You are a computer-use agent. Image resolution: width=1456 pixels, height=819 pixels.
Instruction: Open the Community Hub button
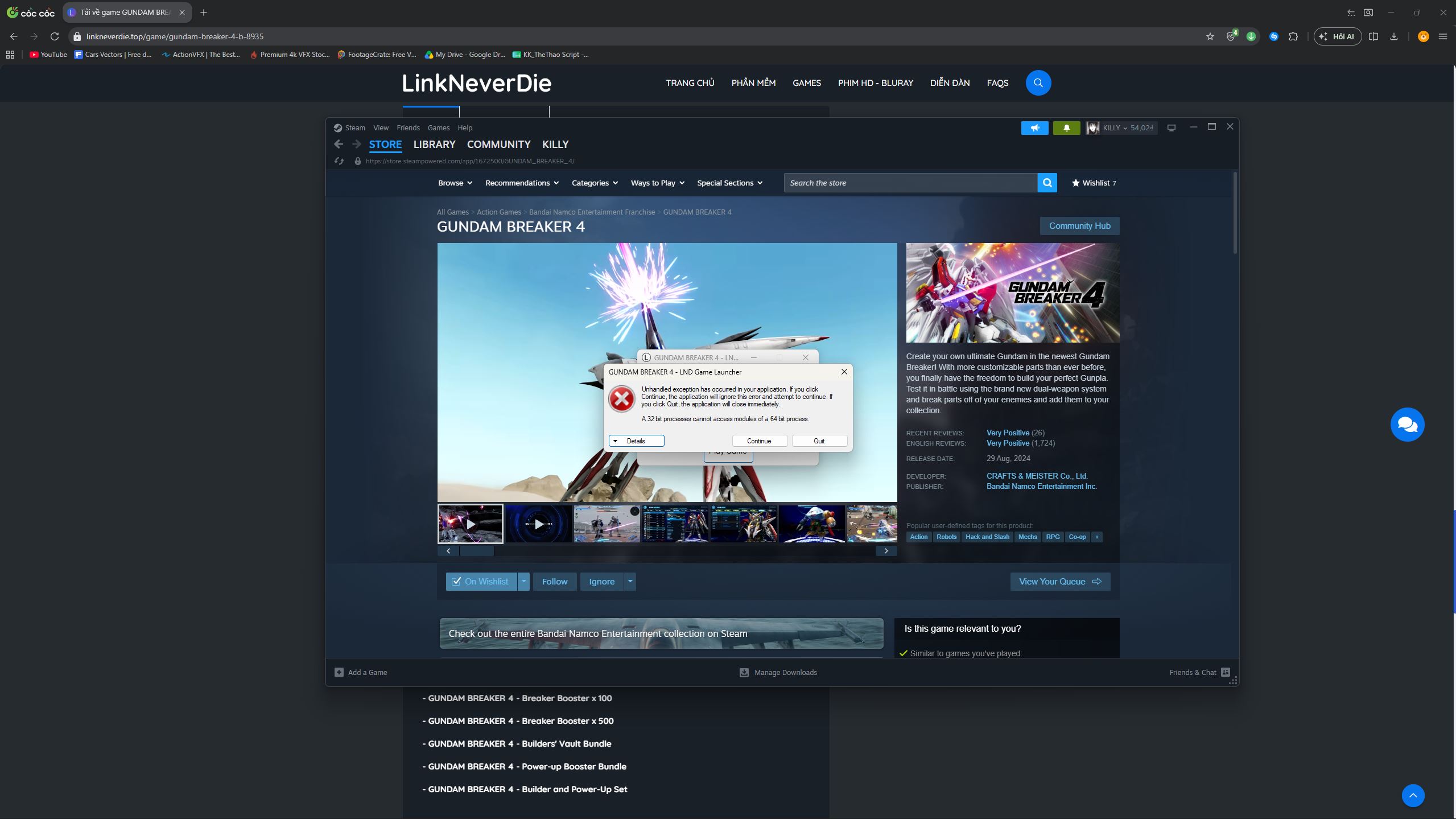(1079, 226)
